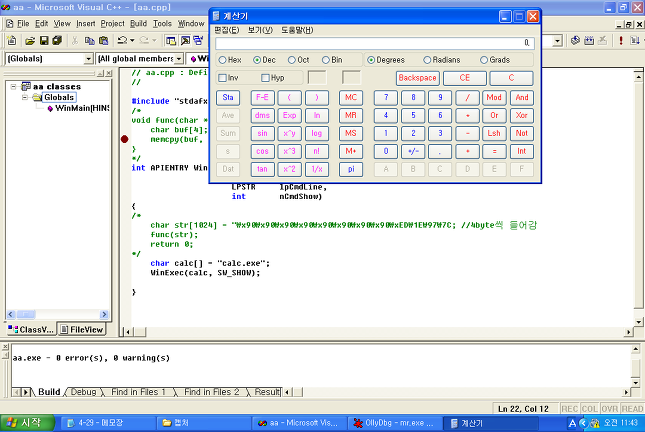Click the calculator CE button
The height and width of the screenshot is (432, 645).
pos(465,78)
